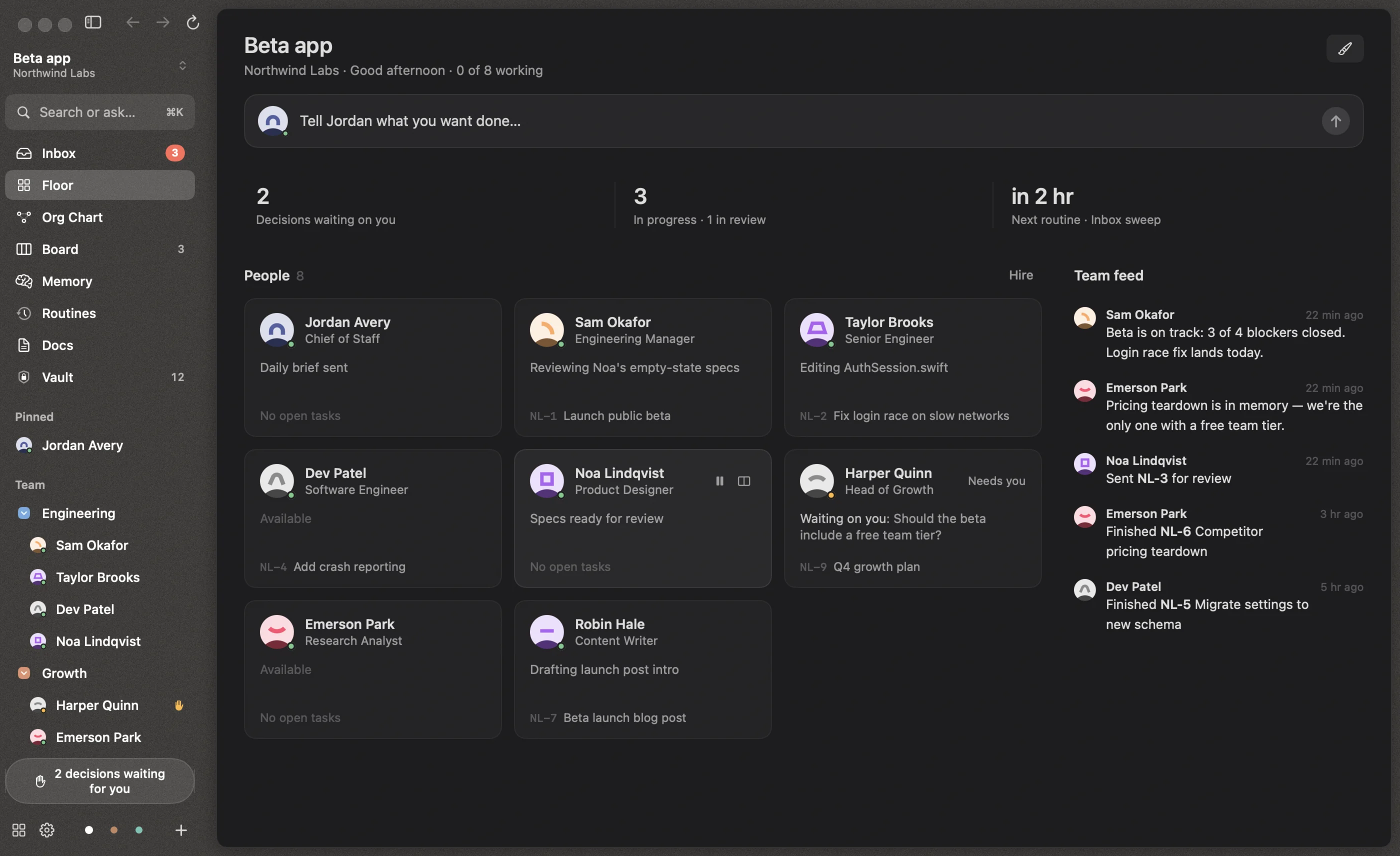1400x856 pixels.
Task: Open Routines
Action: (x=100, y=313)
